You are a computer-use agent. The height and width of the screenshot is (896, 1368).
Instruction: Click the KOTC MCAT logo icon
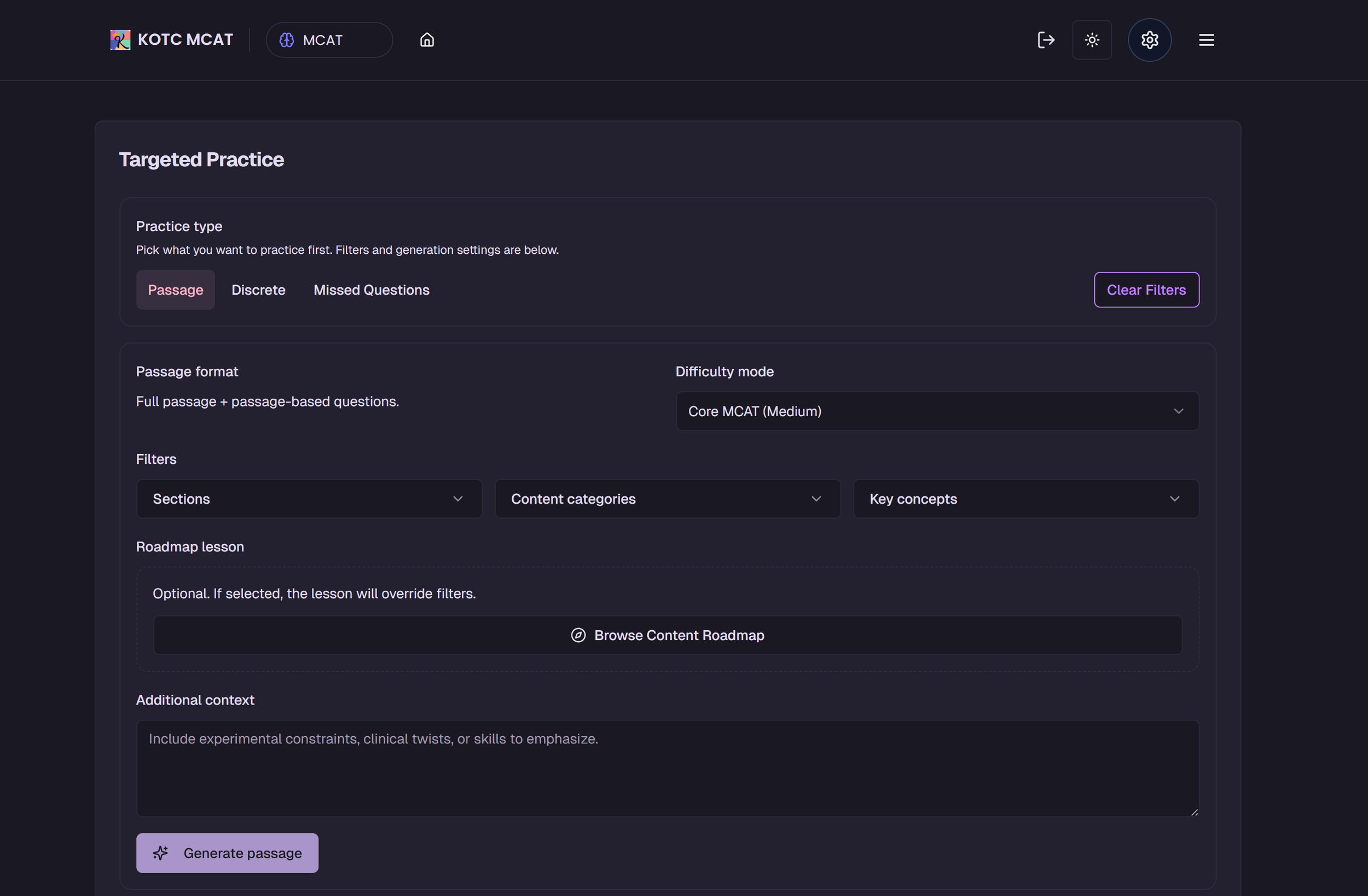[120, 39]
